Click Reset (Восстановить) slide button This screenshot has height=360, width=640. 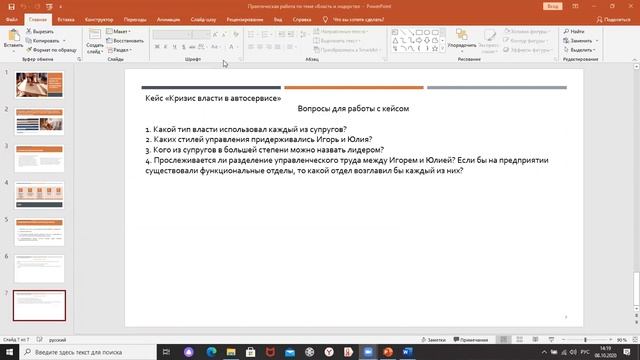pos(125,41)
